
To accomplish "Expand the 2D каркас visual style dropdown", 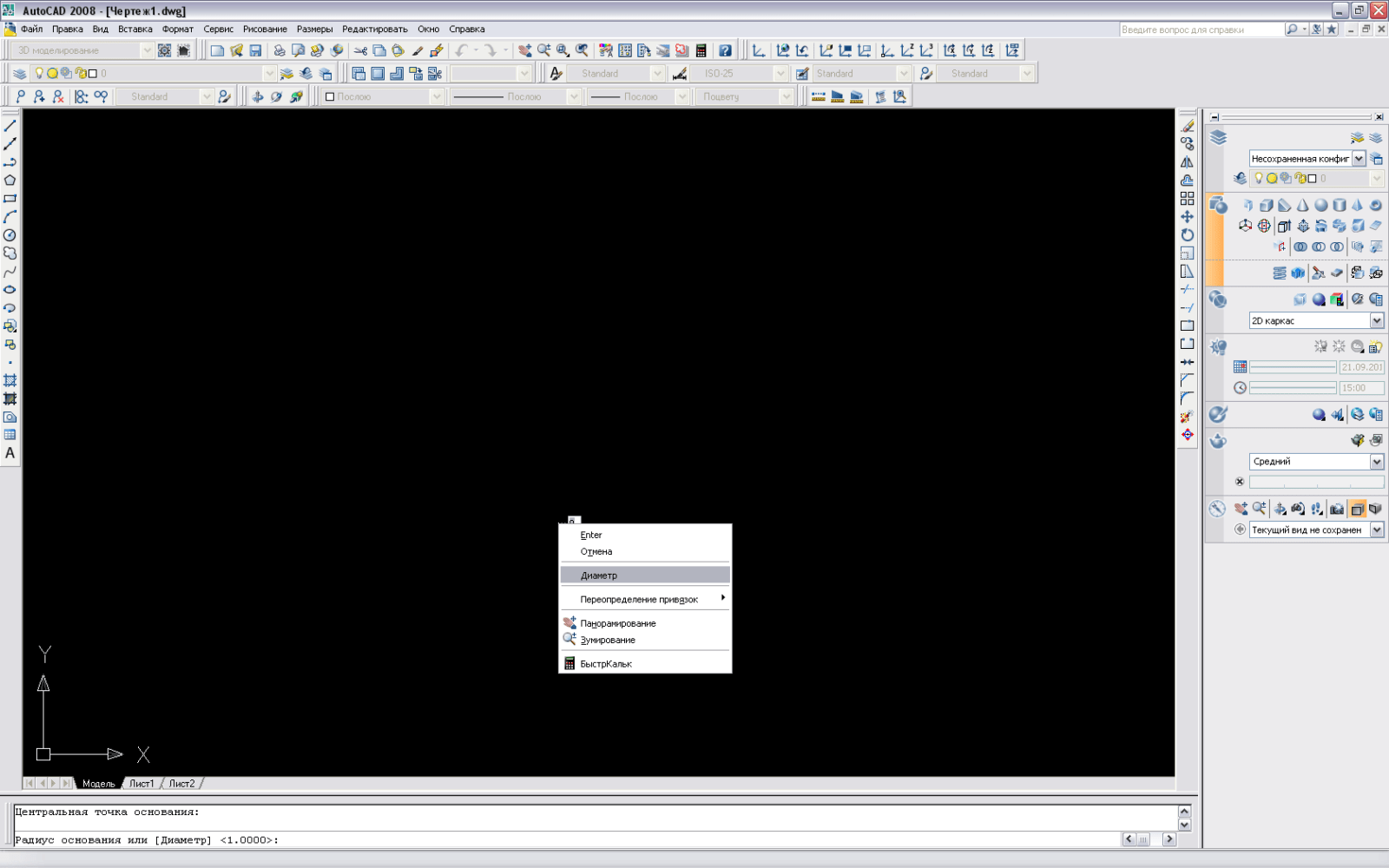I will [1376, 321].
